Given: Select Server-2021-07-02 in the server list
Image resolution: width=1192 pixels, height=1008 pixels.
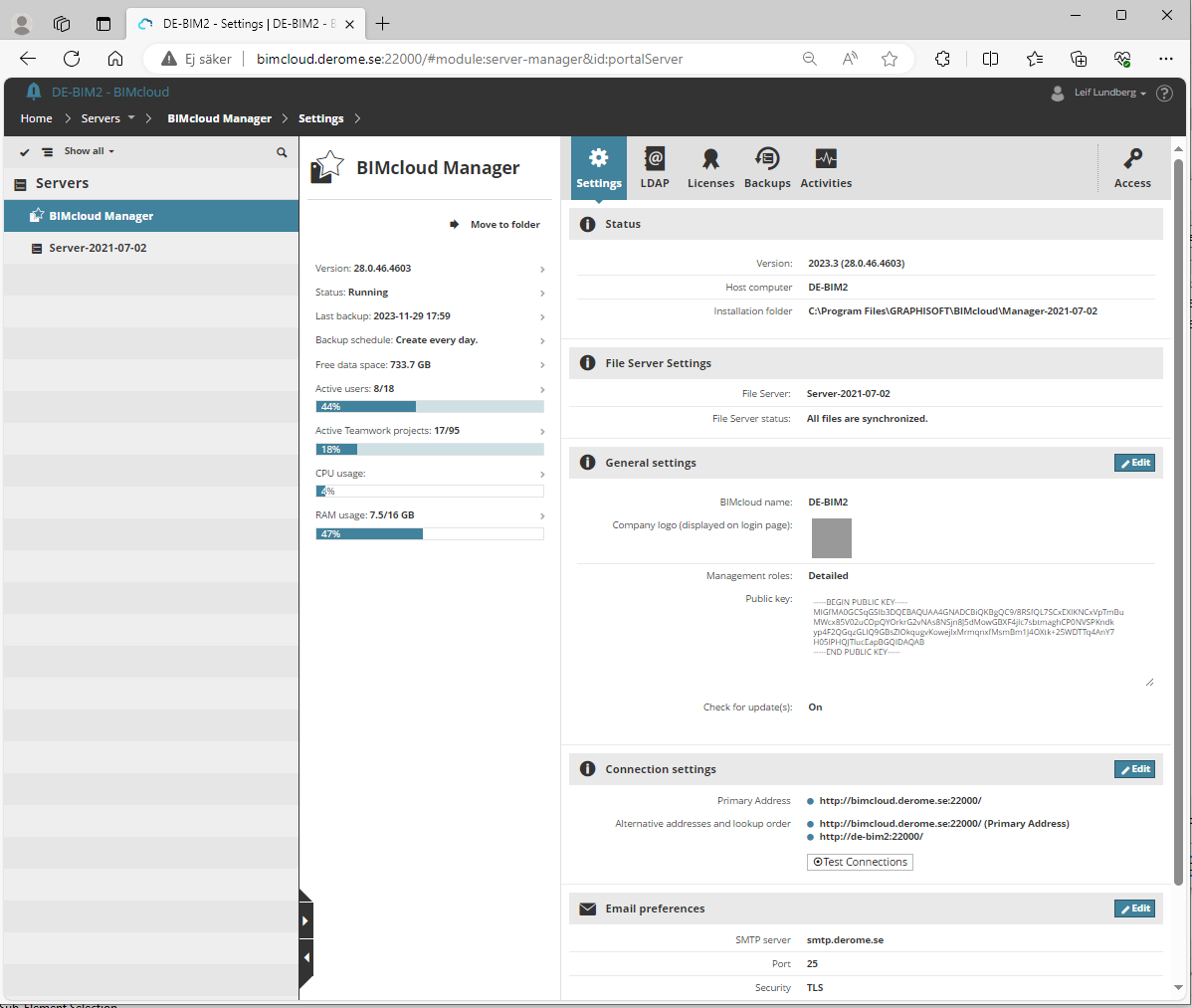Looking at the screenshot, I should click(98, 248).
